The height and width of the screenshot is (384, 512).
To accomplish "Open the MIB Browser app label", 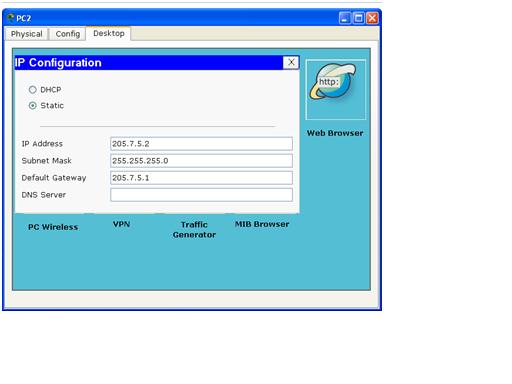I will pyautogui.click(x=262, y=224).
